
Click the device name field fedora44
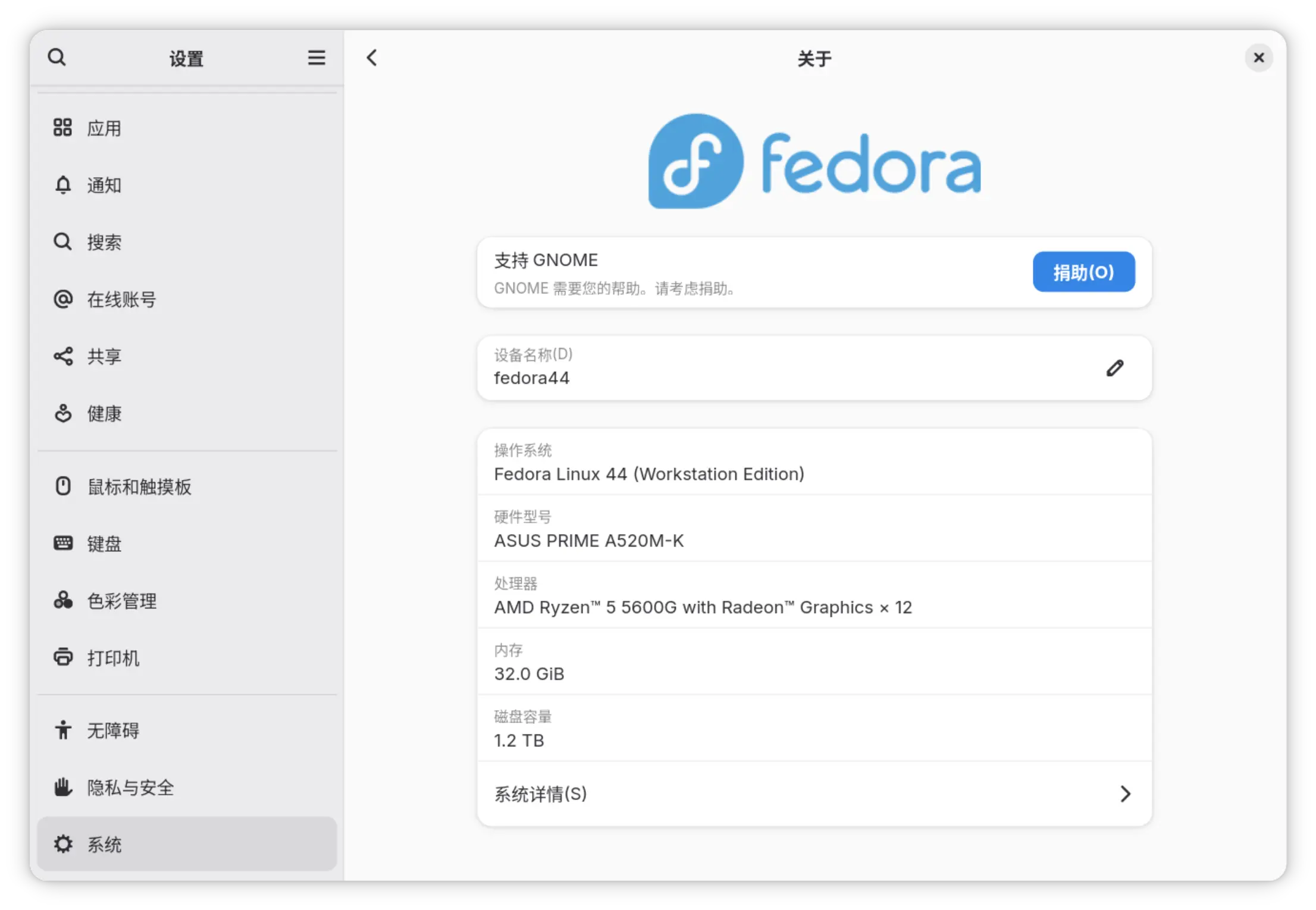point(814,368)
